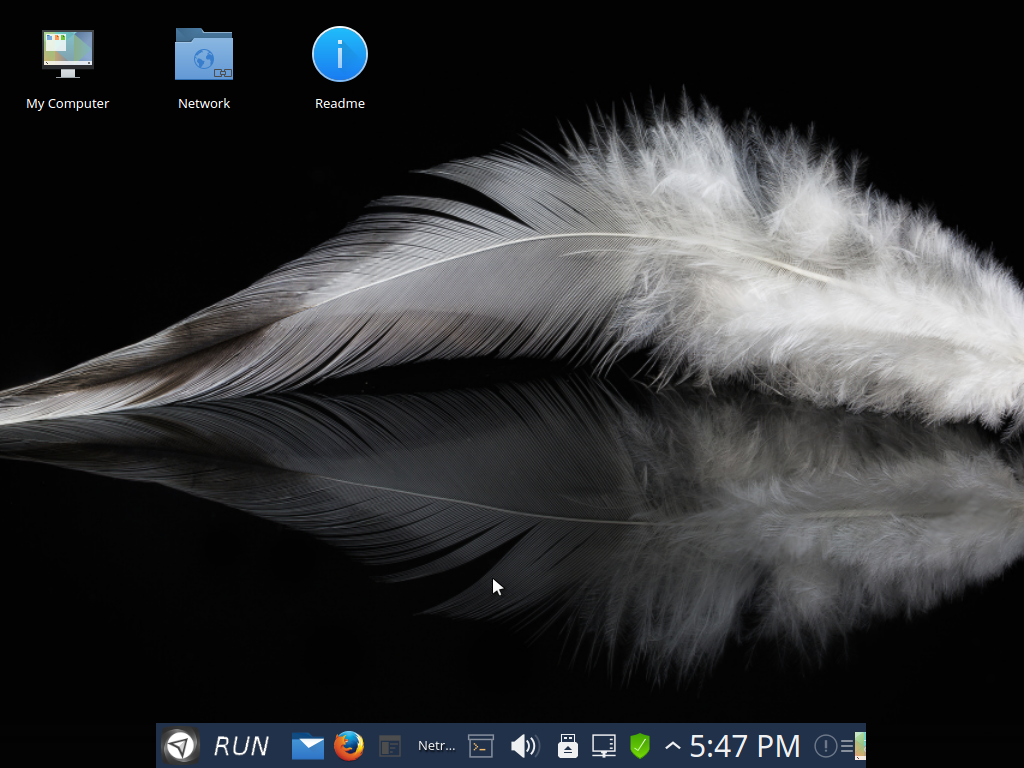This screenshot has width=1024, height=768.
Task: Open the application launcher logo
Action: [x=181, y=745]
